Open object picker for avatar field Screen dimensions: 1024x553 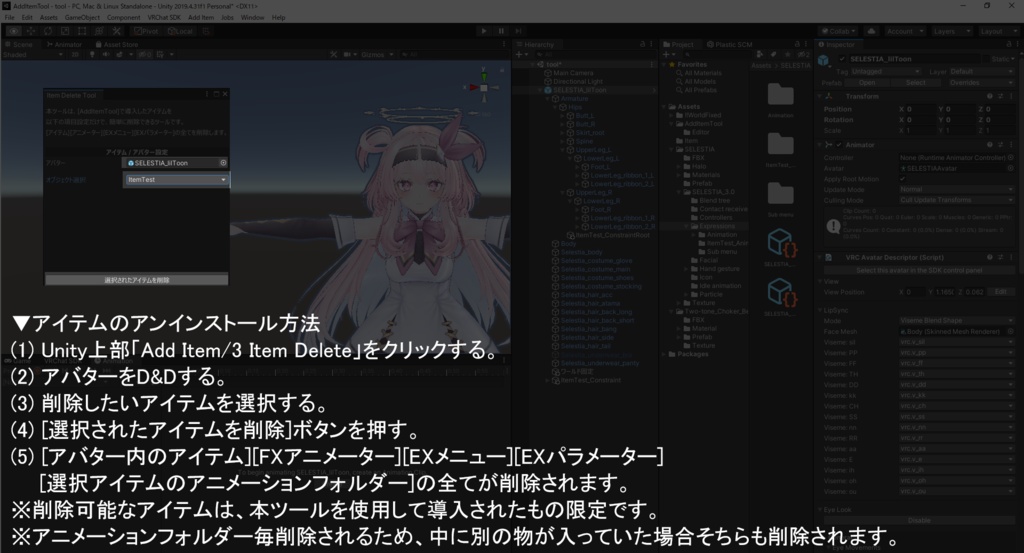click(x=223, y=163)
